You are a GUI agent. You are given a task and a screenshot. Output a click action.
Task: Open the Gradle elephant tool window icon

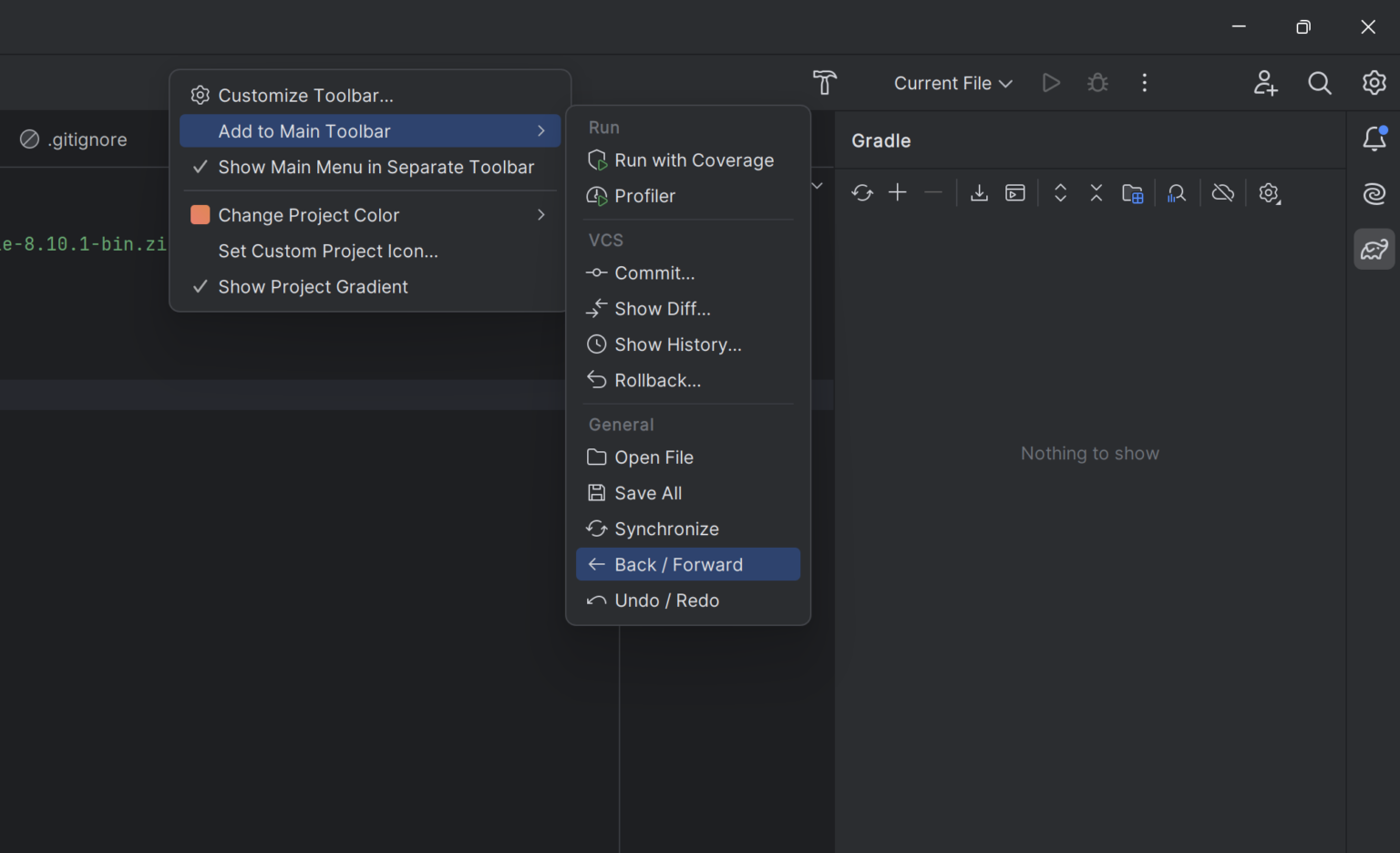click(1374, 249)
